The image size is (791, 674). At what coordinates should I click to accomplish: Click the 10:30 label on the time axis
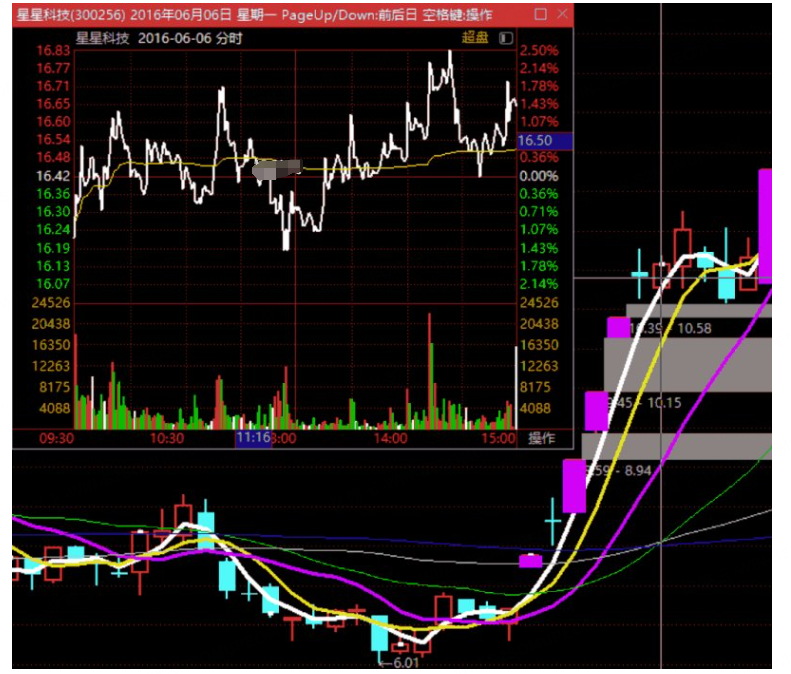pyautogui.click(x=167, y=438)
